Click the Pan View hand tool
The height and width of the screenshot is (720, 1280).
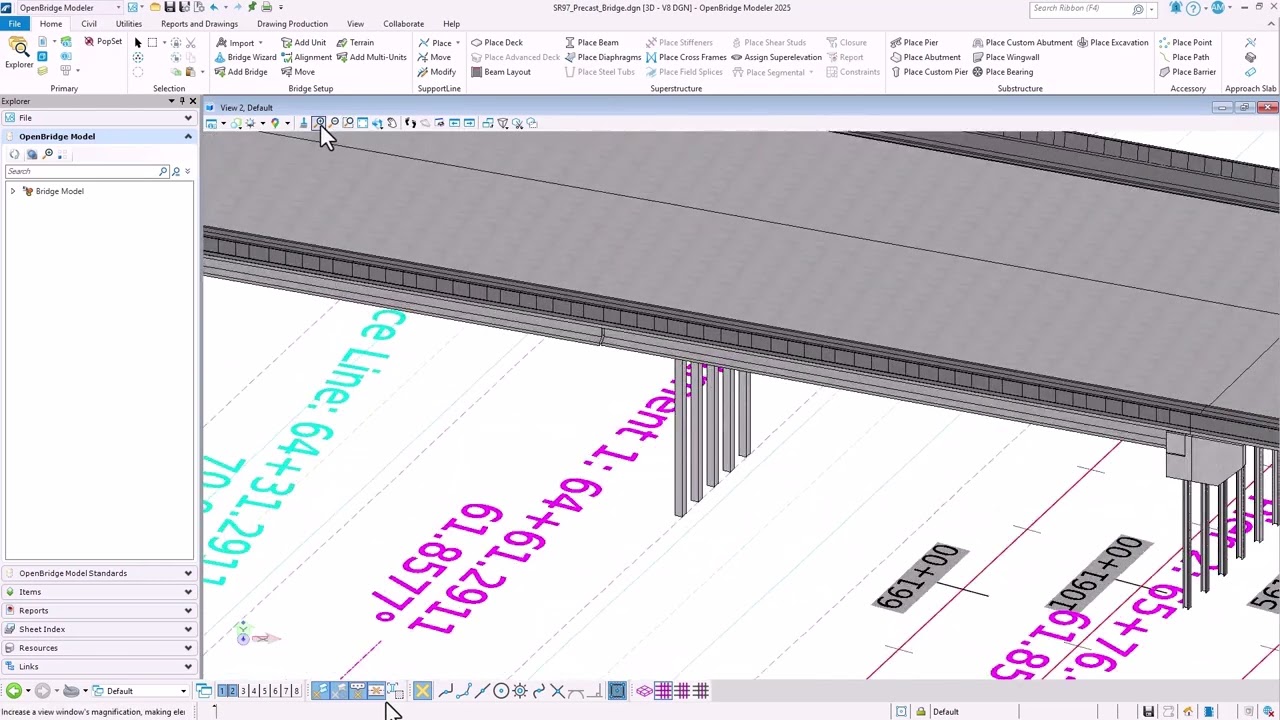coord(392,123)
